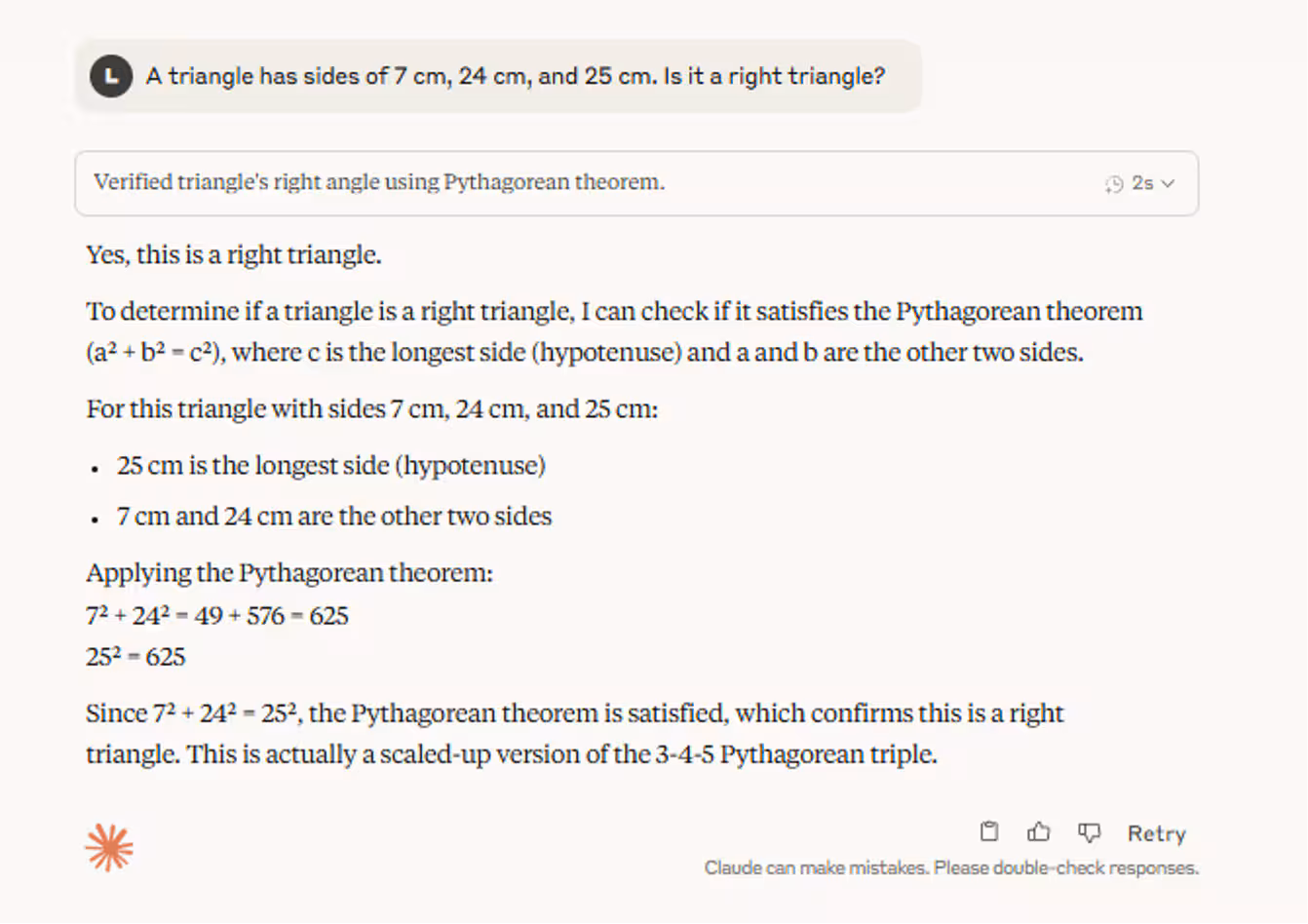The image size is (1308, 924).
Task: Click the orange Claude starburst logo
Action: tap(109, 846)
